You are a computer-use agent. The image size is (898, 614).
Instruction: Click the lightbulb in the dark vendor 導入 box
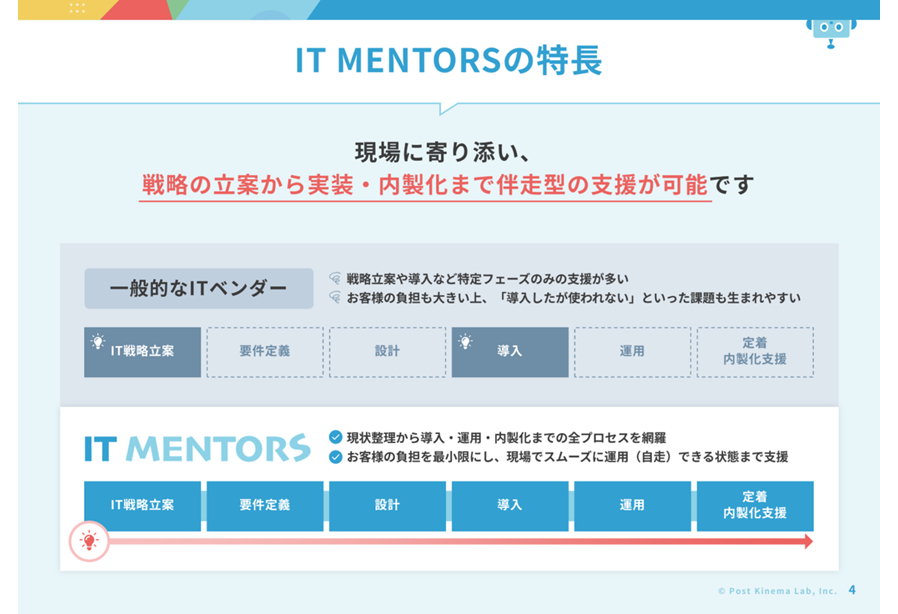pyautogui.click(x=466, y=342)
